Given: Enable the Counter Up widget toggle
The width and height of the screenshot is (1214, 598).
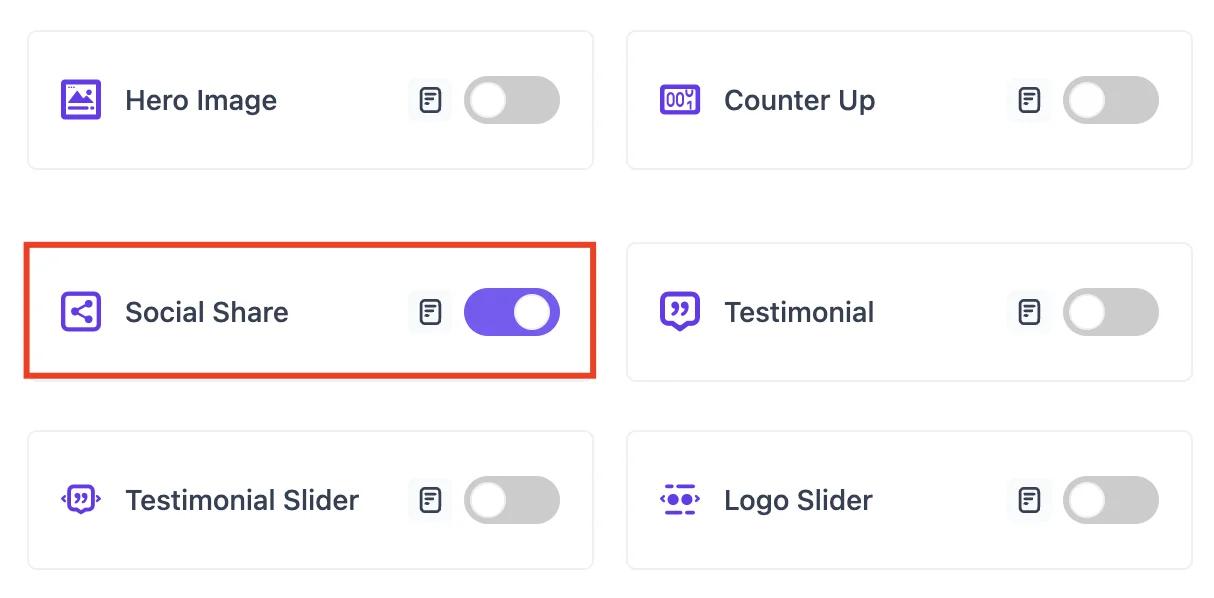Looking at the screenshot, I should click(x=1110, y=99).
